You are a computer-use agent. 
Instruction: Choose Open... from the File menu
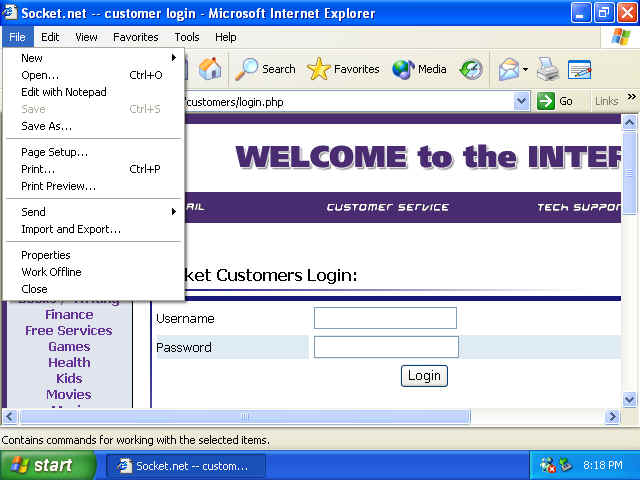93,75
